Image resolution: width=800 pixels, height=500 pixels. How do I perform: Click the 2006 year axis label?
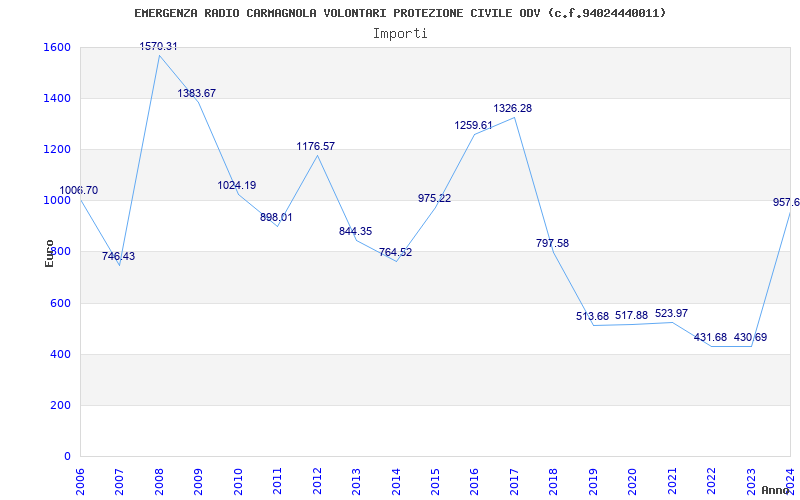click(x=80, y=481)
